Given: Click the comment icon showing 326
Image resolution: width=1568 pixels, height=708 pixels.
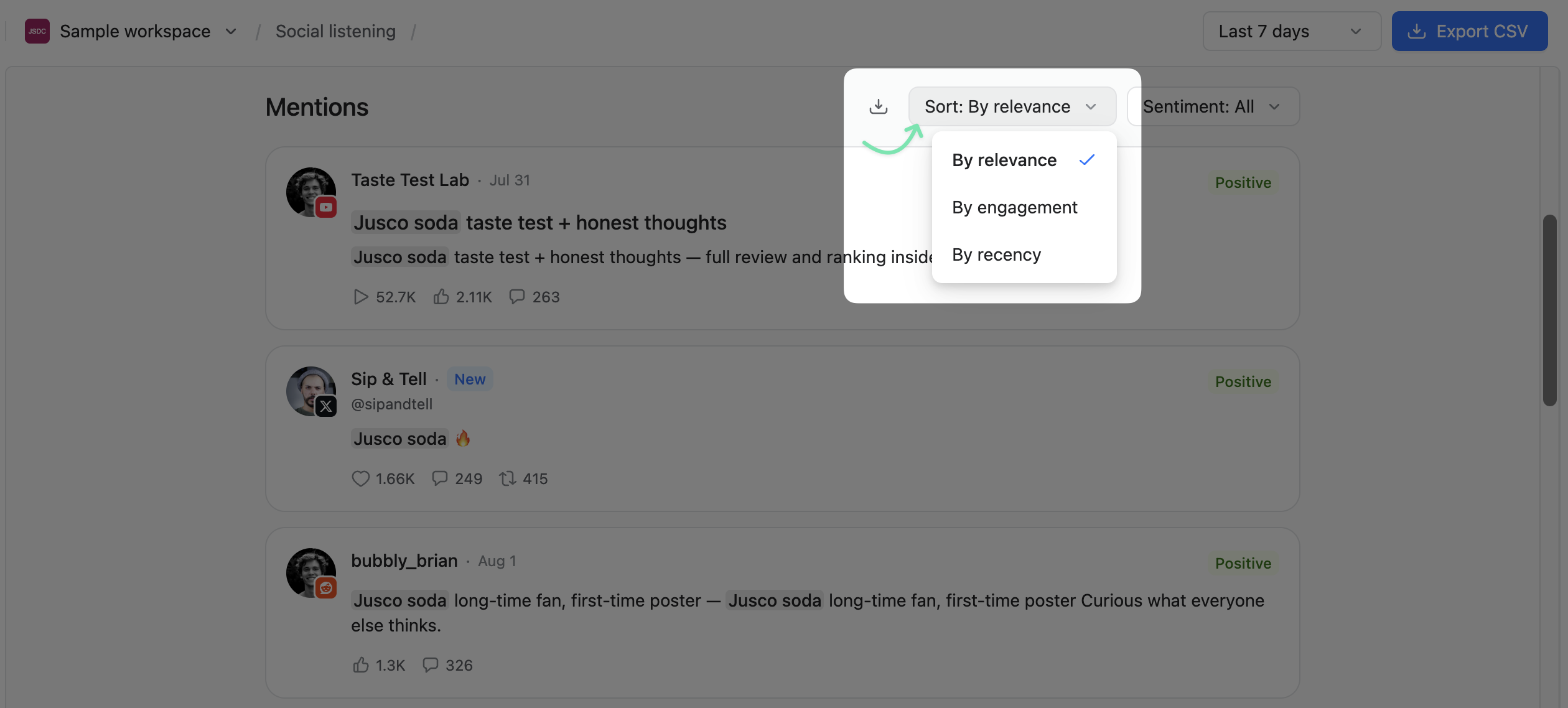Looking at the screenshot, I should [431, 665].
